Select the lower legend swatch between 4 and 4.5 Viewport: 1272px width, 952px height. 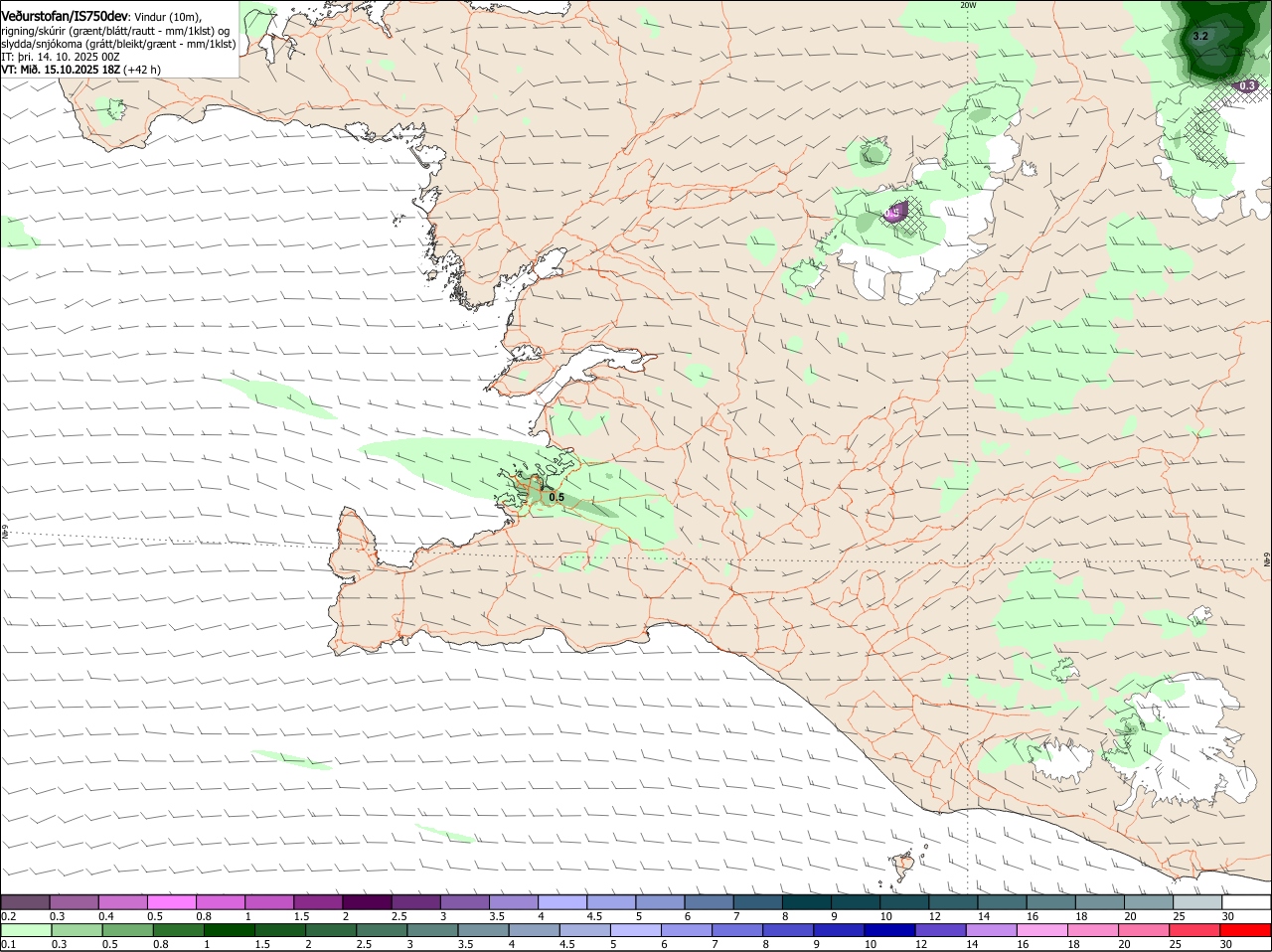(536, 930)
